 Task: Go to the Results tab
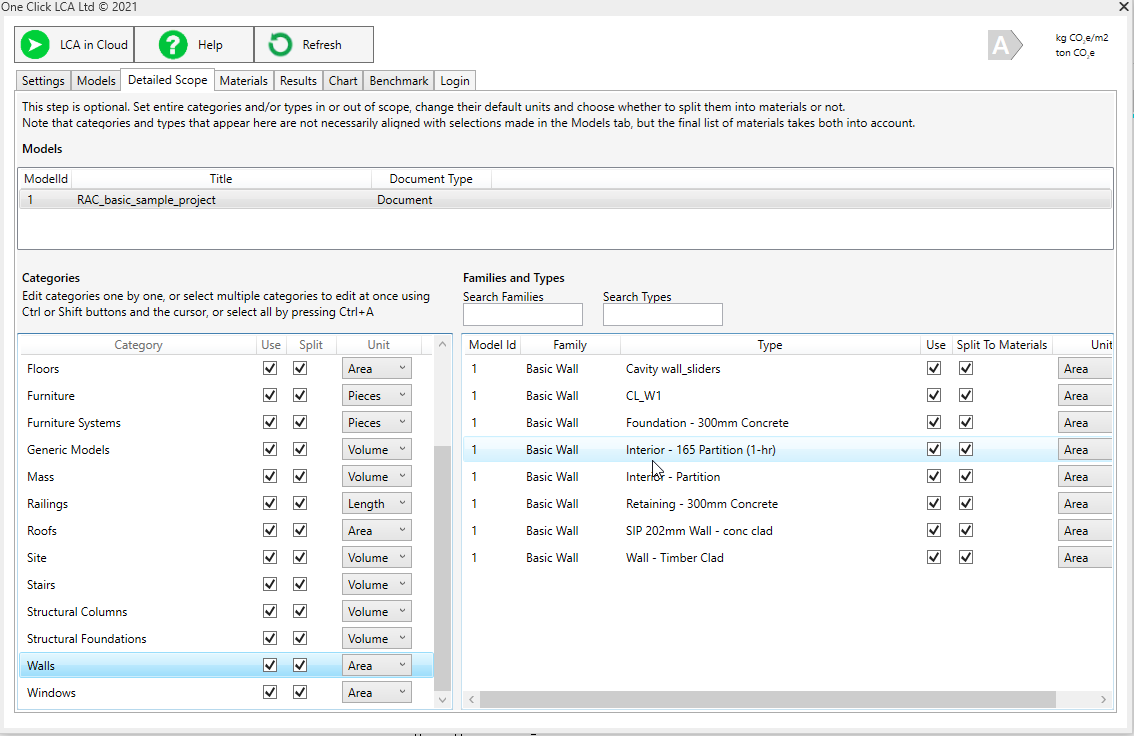coord(298,81)
